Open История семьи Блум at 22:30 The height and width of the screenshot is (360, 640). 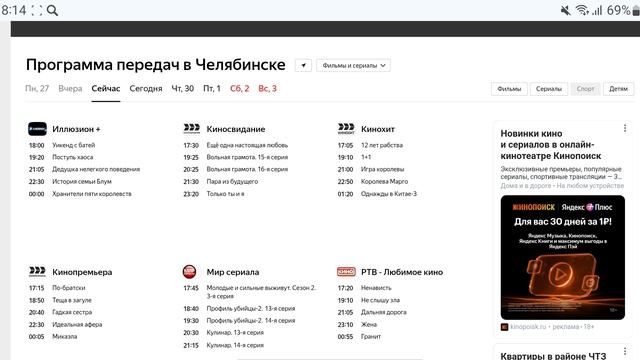coord(82,182)
